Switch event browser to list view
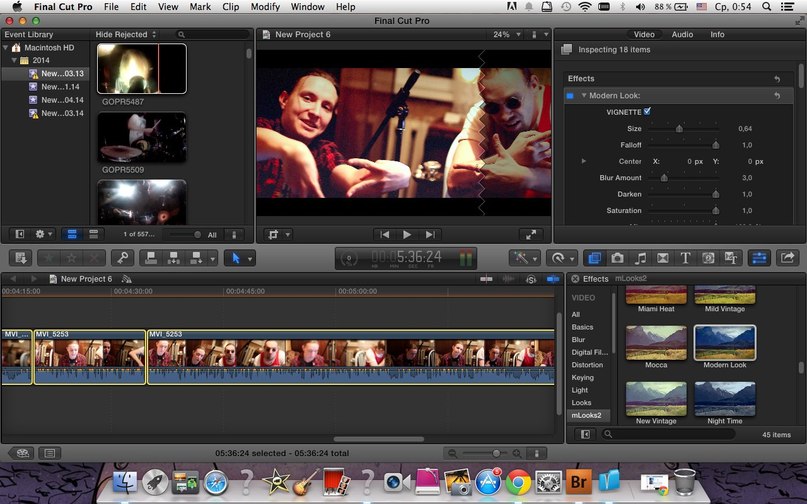807x504 pixels. pos(94,234)
